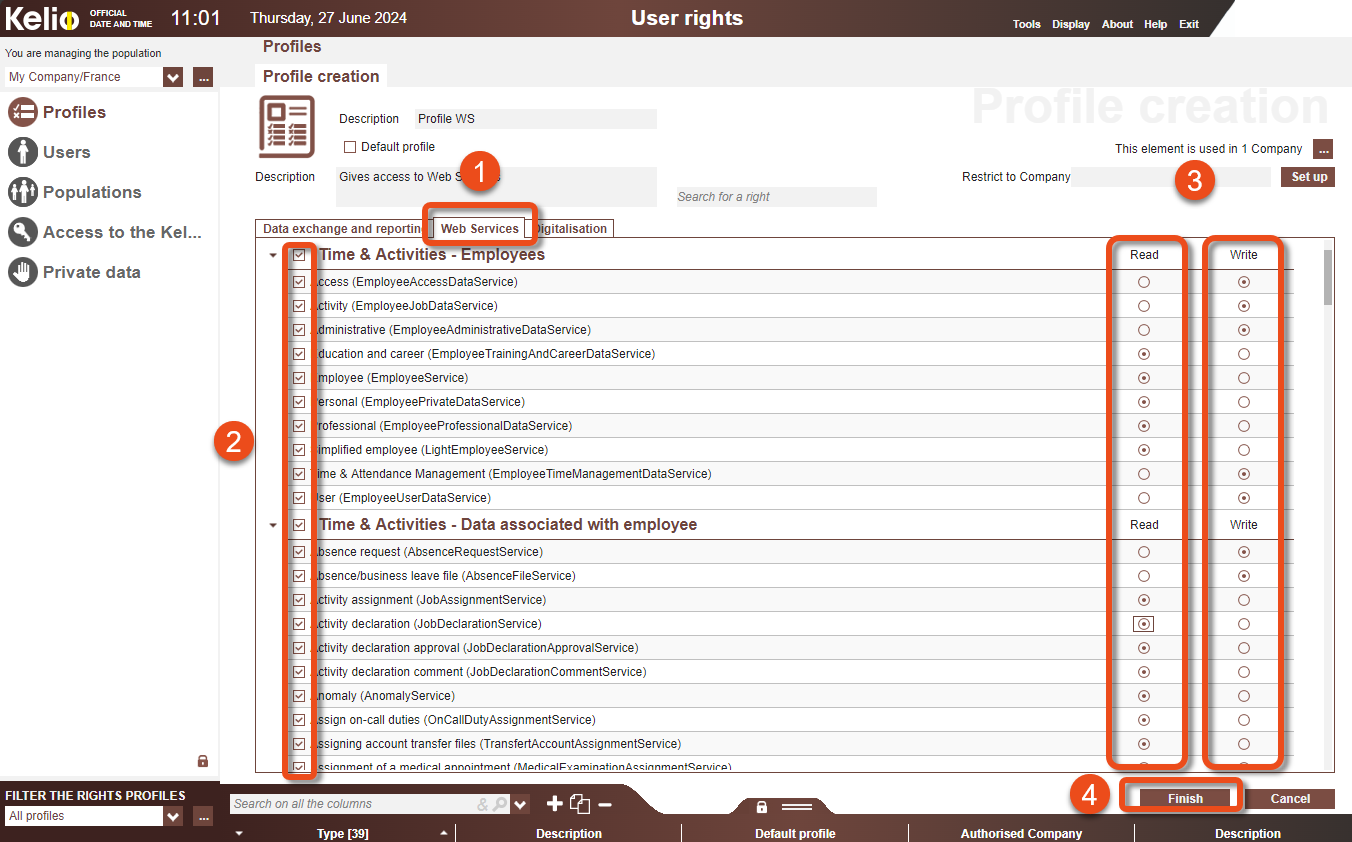This screenshot has height=842, width=1352.
Task: Click the EmployeeProfessionalDataService row text
Action: (x=443, y=426)
